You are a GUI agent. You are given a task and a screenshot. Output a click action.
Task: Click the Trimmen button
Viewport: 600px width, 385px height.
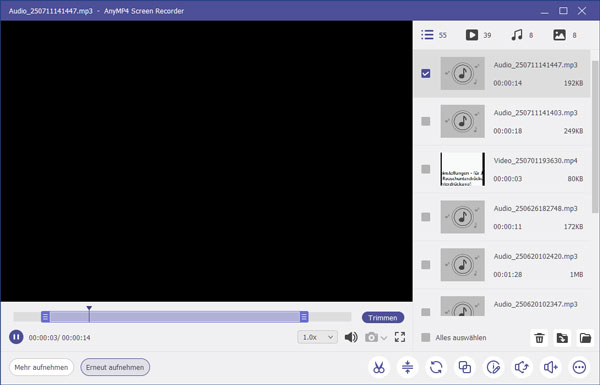(x=383, y=318)
